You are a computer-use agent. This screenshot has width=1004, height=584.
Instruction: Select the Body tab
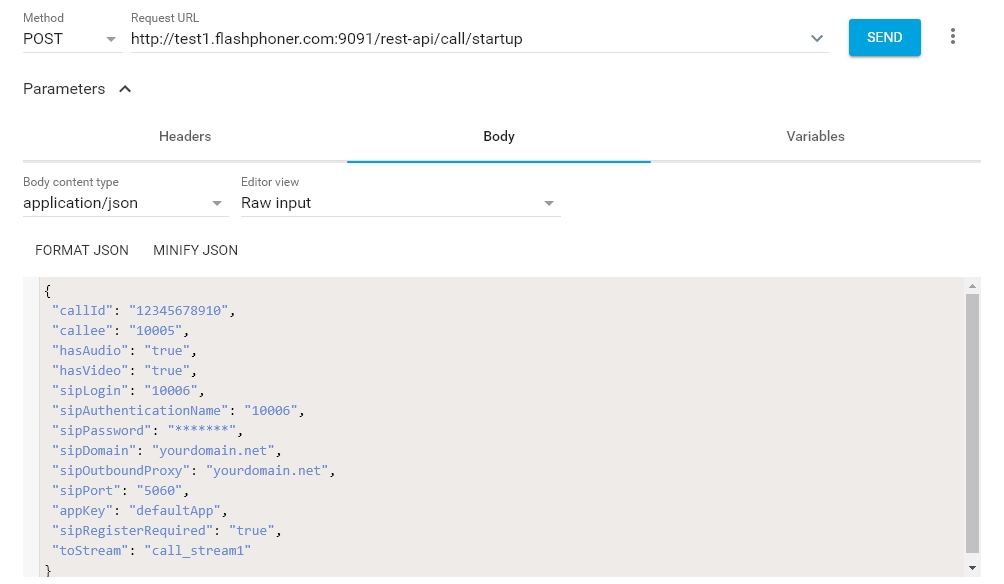(x=498, y=136)
